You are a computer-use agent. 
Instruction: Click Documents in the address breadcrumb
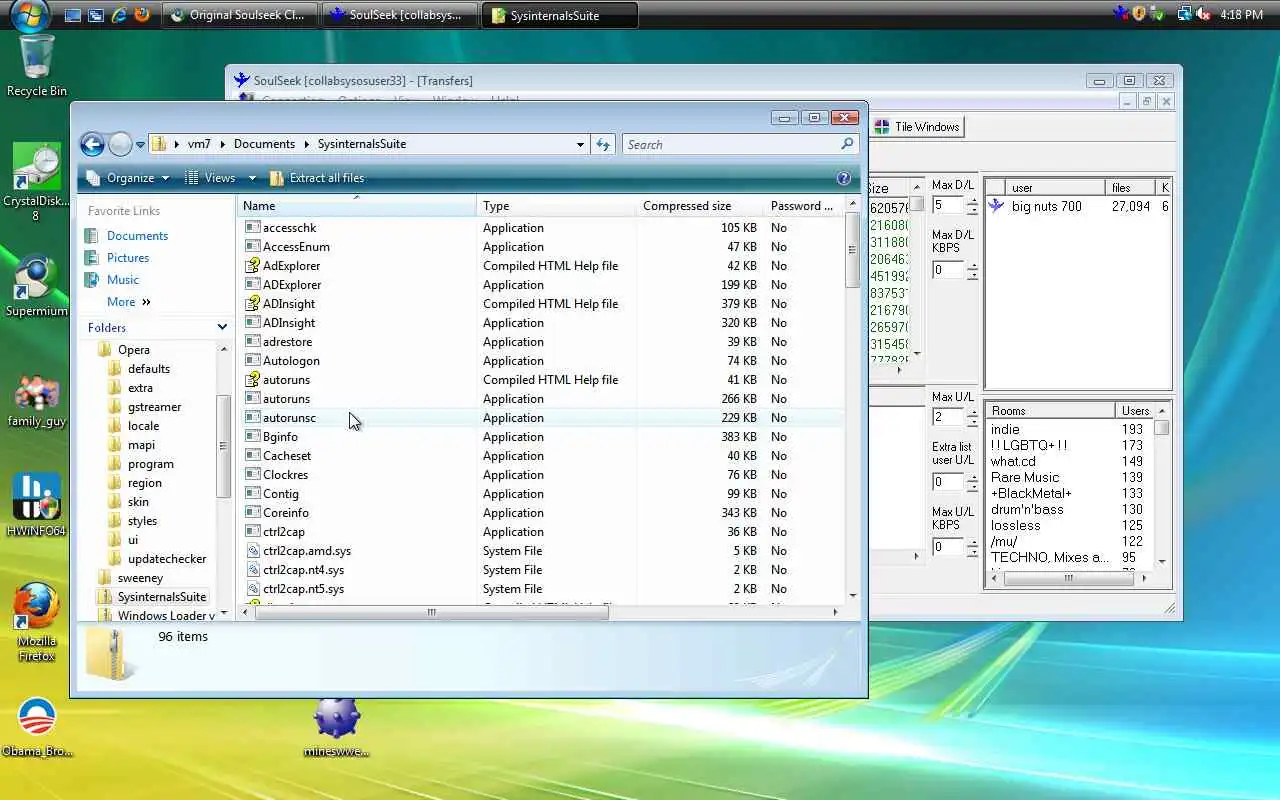tap(264, 144)
